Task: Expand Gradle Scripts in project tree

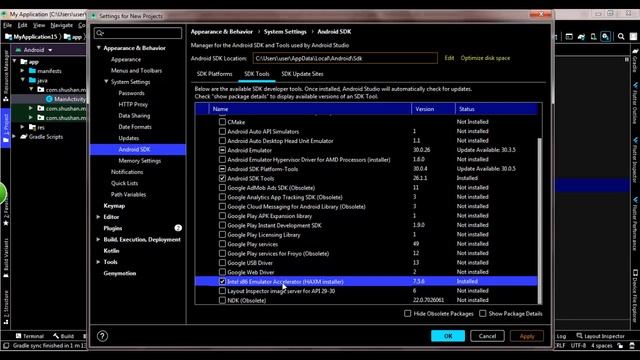Action: [x=15, y=137]
